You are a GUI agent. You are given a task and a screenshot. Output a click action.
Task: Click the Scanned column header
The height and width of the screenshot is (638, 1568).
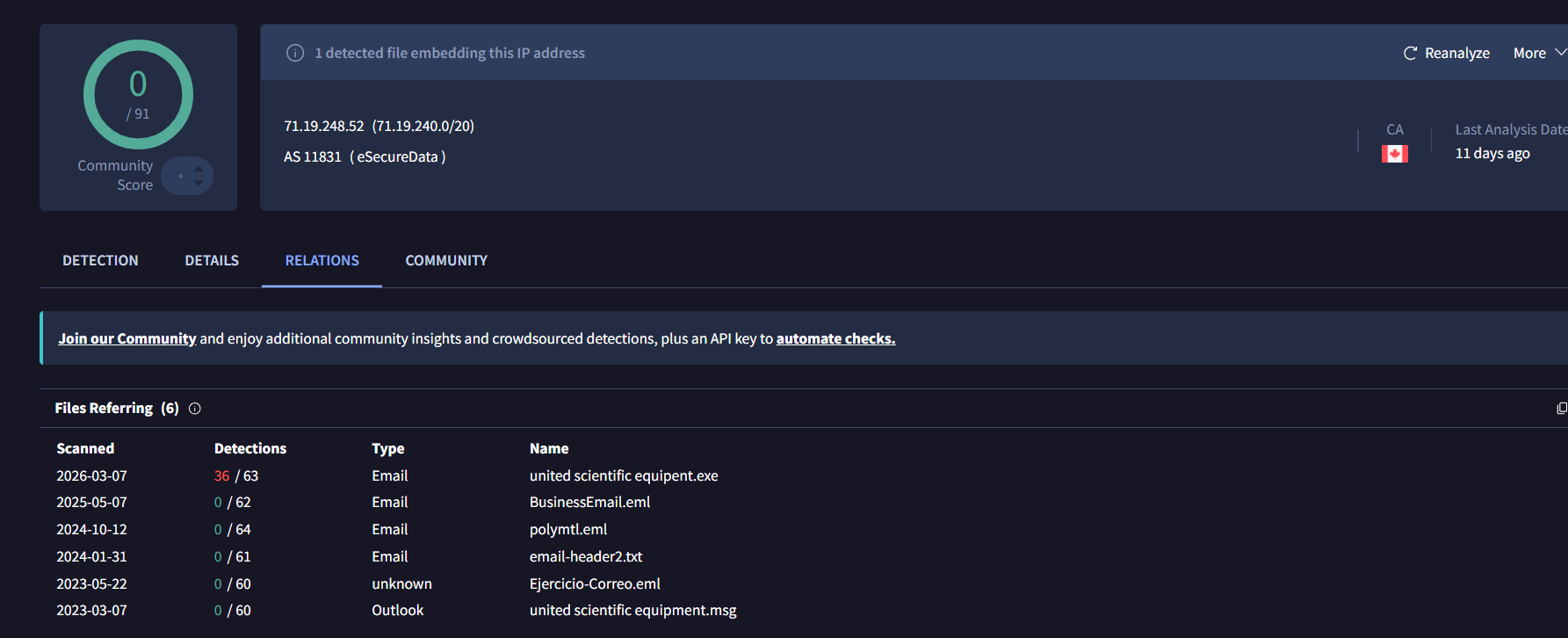tap(85, 448)
